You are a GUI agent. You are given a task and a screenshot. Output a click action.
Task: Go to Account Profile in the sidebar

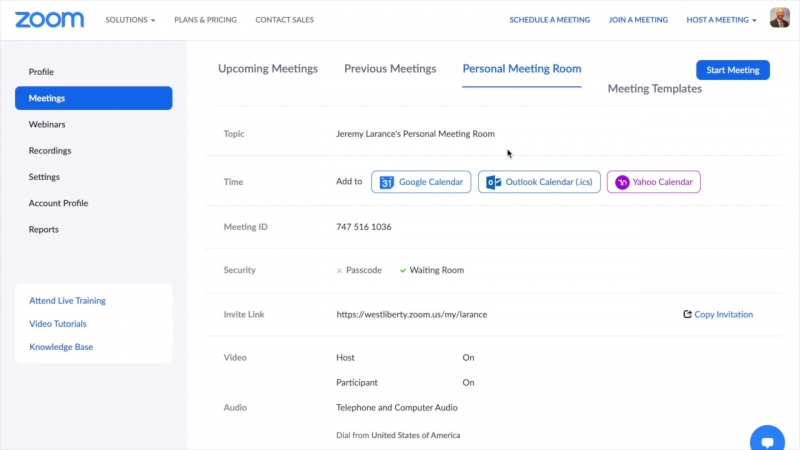pos(58,203)
